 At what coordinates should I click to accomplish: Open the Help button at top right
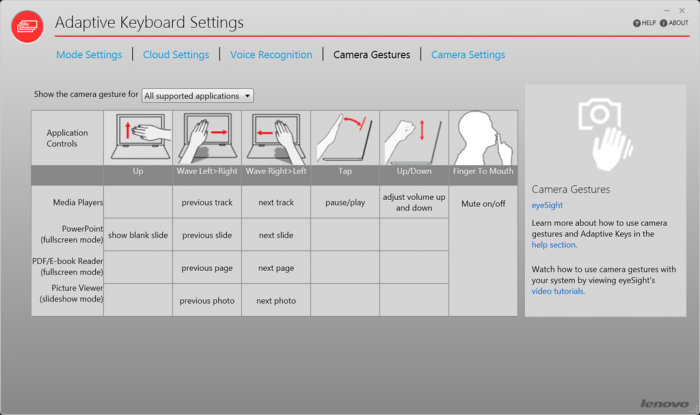click(645, 23)
